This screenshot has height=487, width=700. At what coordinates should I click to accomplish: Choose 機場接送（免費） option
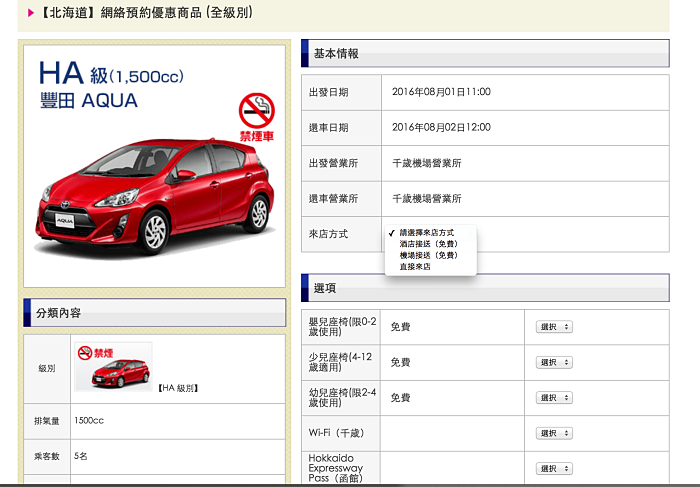(429, 255)
